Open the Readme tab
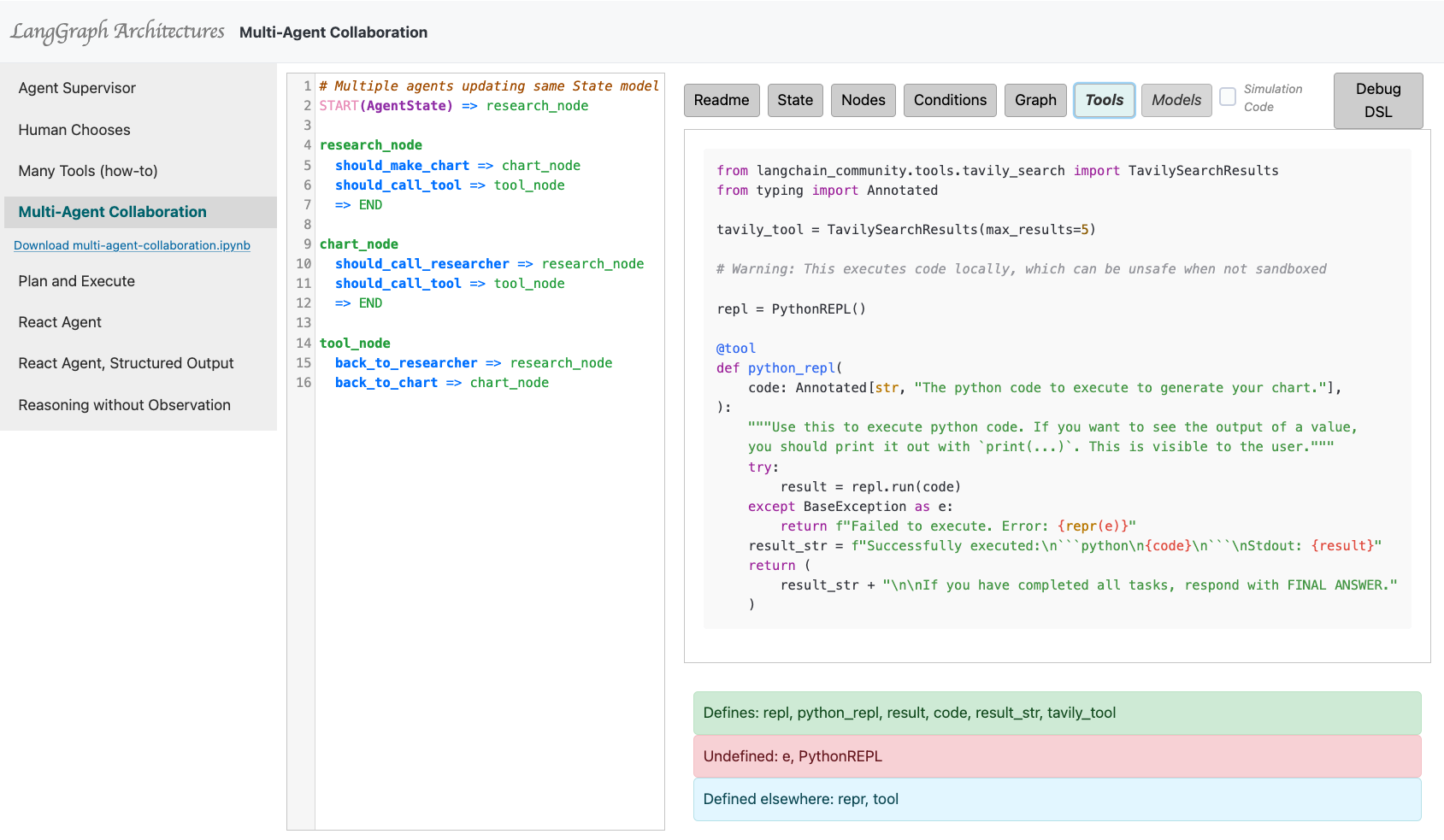 (722, 100)
